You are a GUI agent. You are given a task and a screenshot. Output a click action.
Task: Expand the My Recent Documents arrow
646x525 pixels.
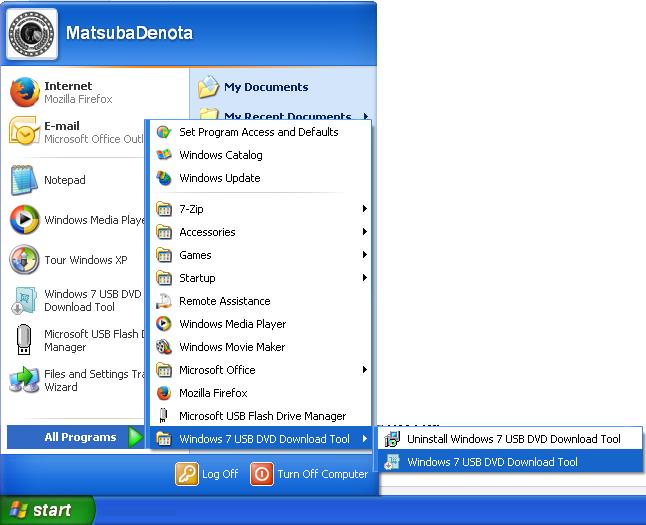point(365,116)
